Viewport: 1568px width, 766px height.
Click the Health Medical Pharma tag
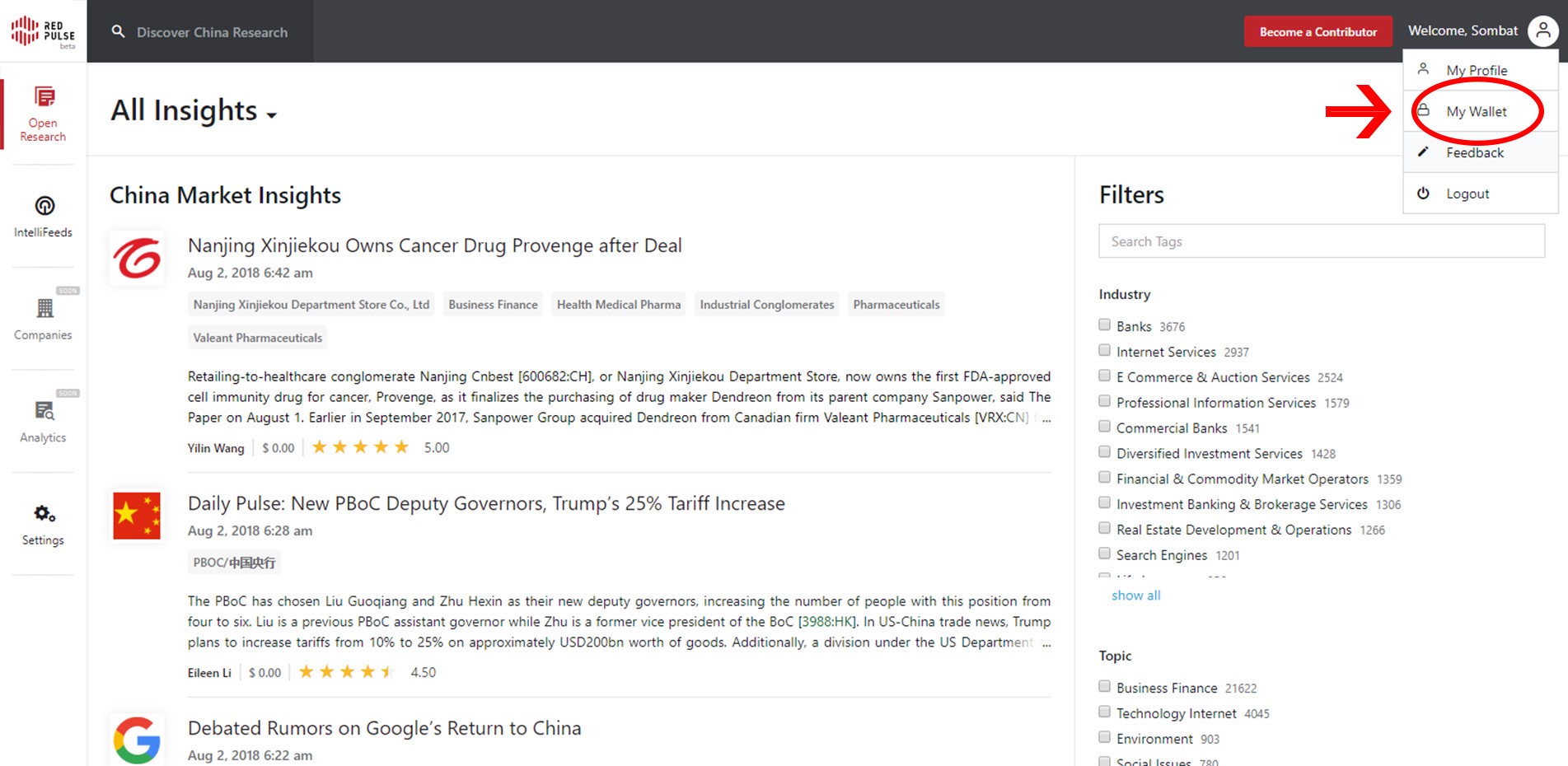pos(619,305)
